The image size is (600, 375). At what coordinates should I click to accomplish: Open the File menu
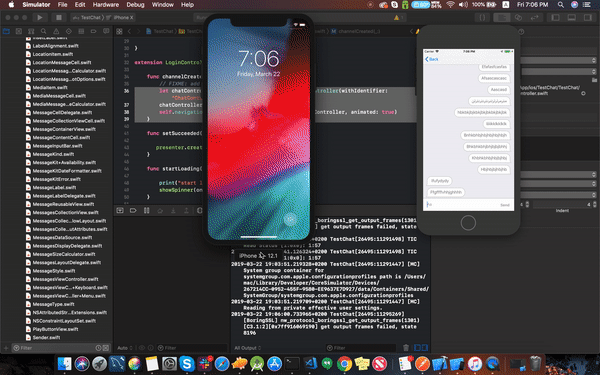pos(62,5)
